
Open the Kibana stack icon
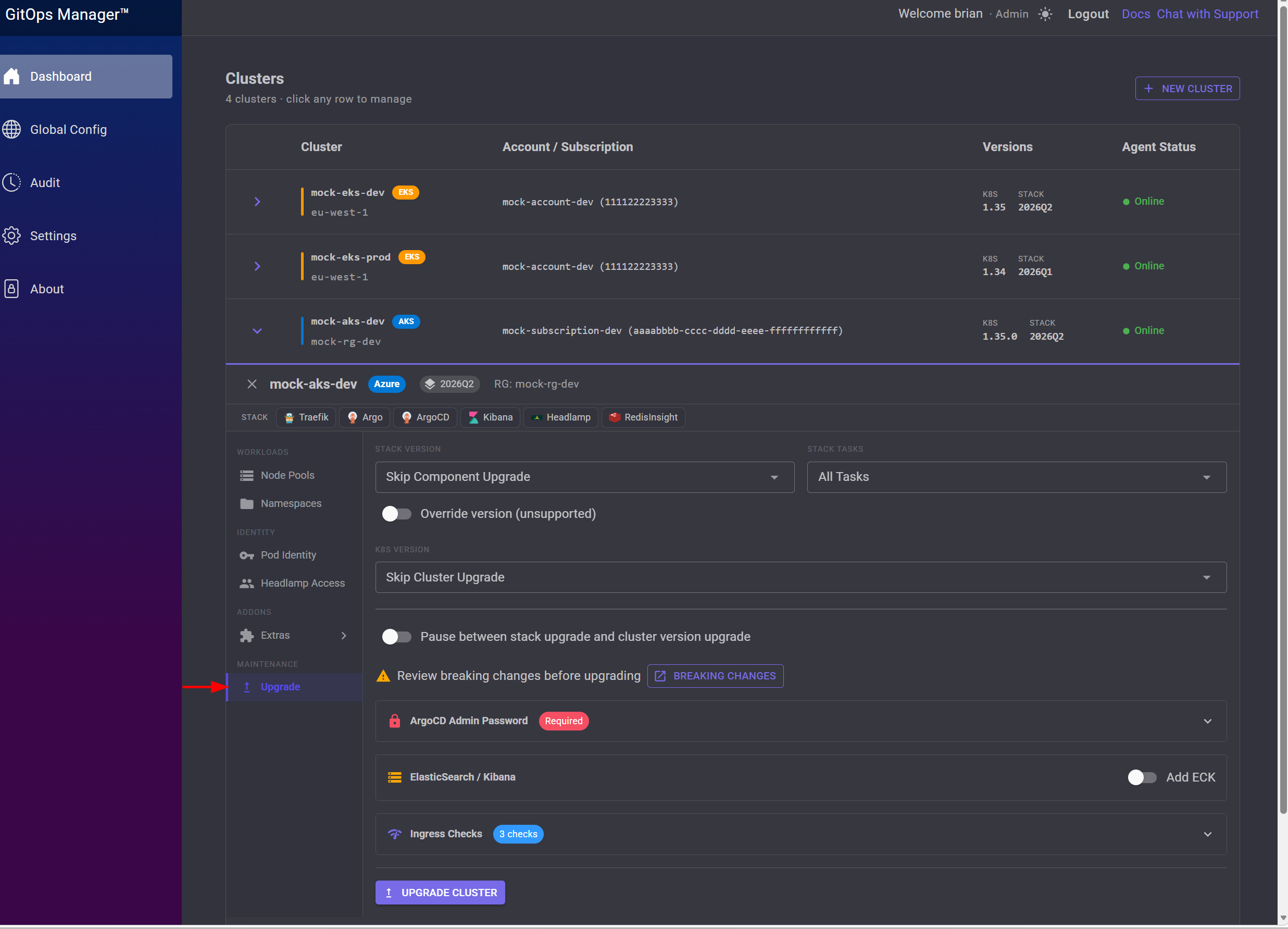(473, 418)
